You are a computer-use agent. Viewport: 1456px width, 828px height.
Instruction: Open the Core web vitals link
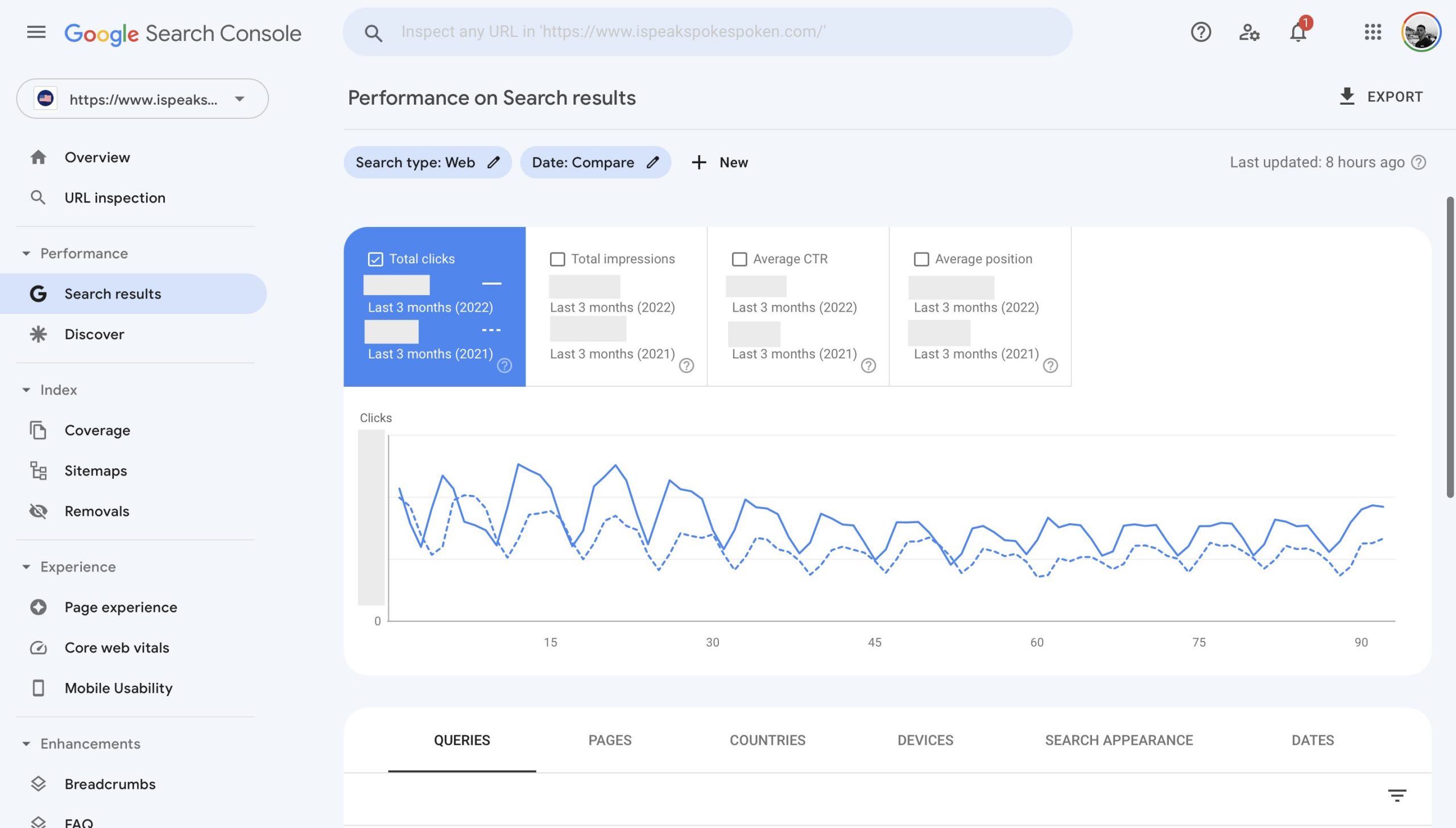click(x=117, y=648)
